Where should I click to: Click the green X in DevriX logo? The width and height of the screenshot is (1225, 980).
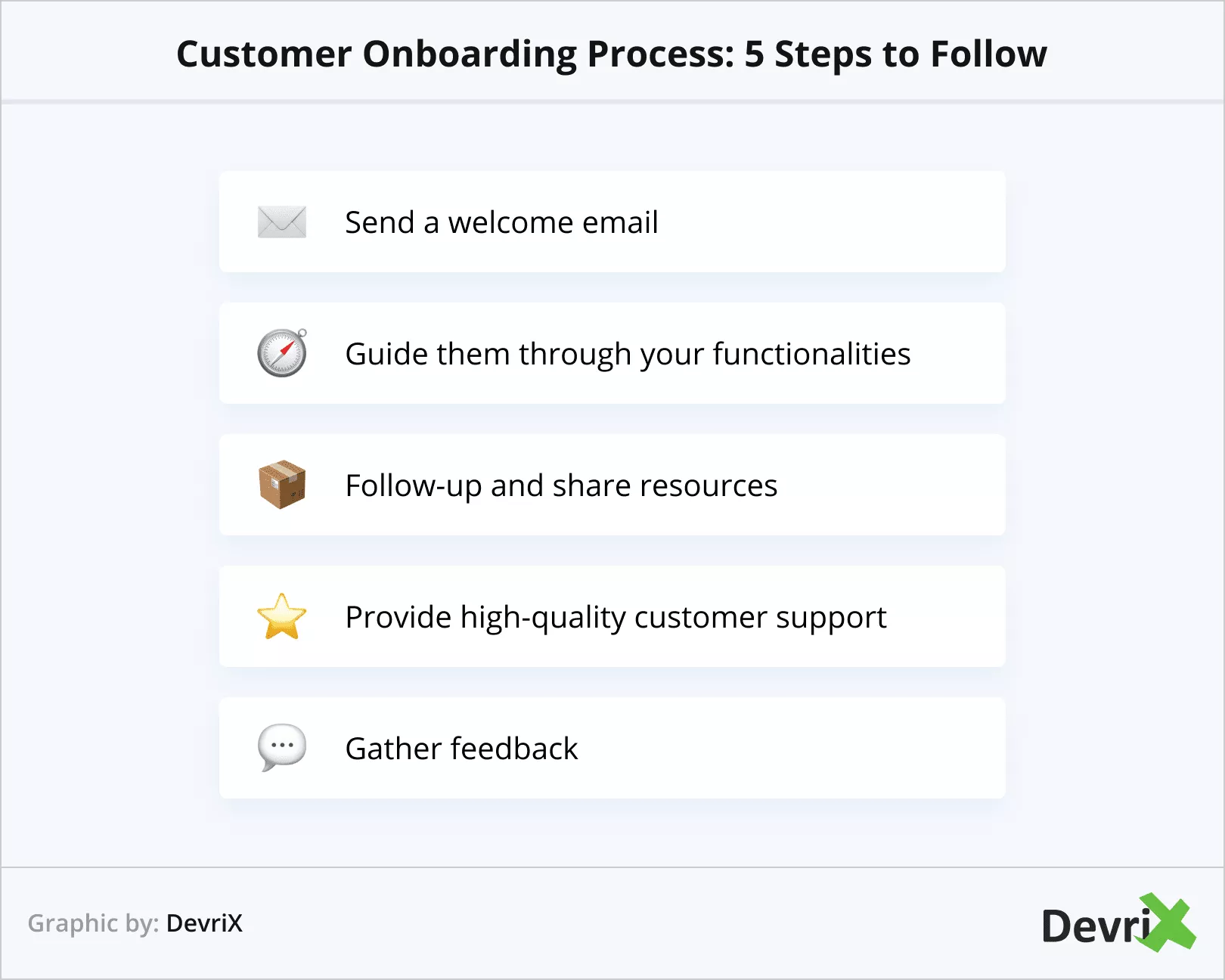[x=1167, y=922]
